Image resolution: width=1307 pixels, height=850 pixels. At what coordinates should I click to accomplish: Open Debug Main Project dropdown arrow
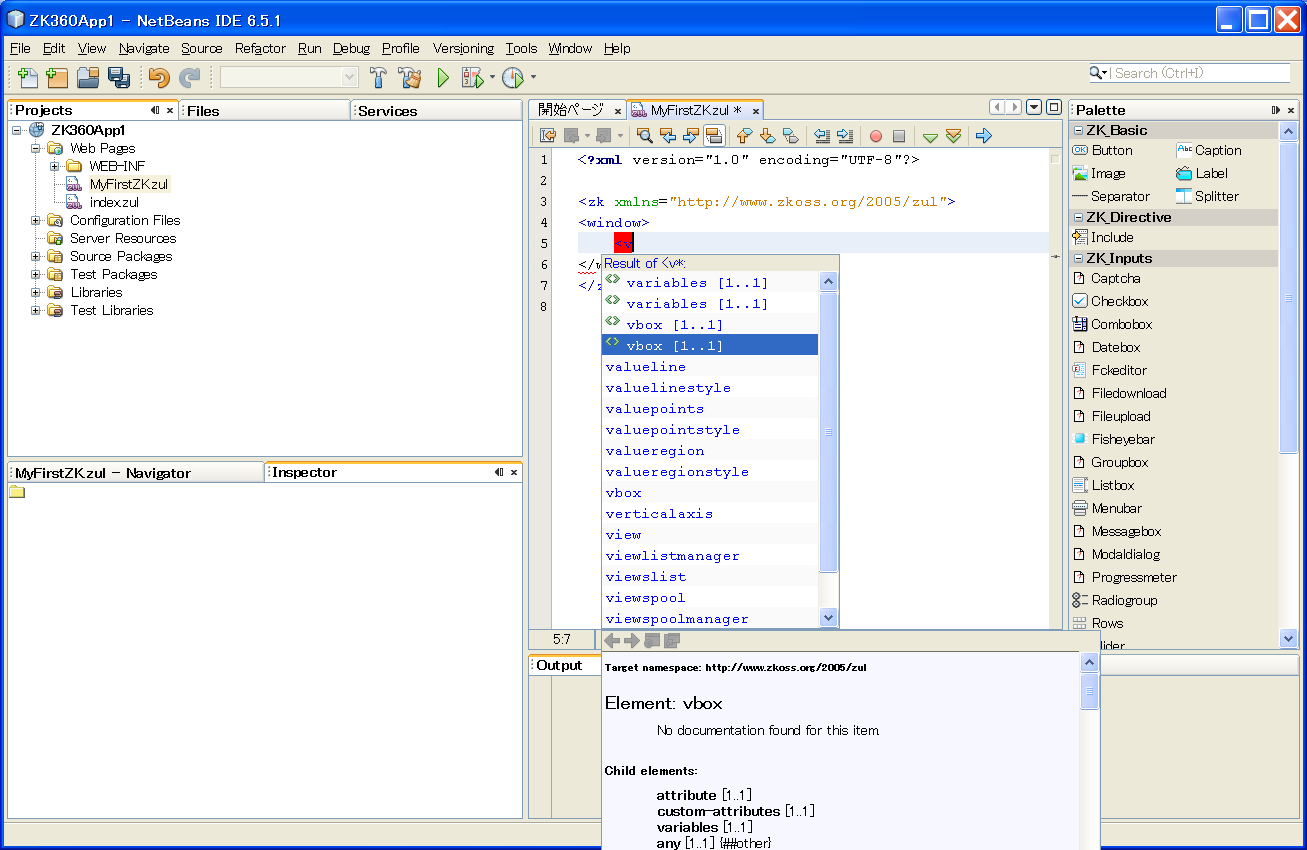(x=492, y=77)
